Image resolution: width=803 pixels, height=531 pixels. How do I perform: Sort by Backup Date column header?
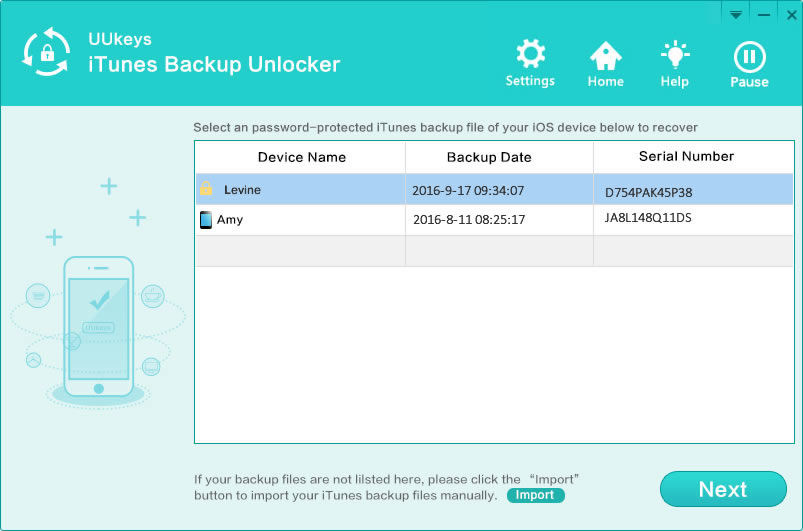(x=489, y=157)
